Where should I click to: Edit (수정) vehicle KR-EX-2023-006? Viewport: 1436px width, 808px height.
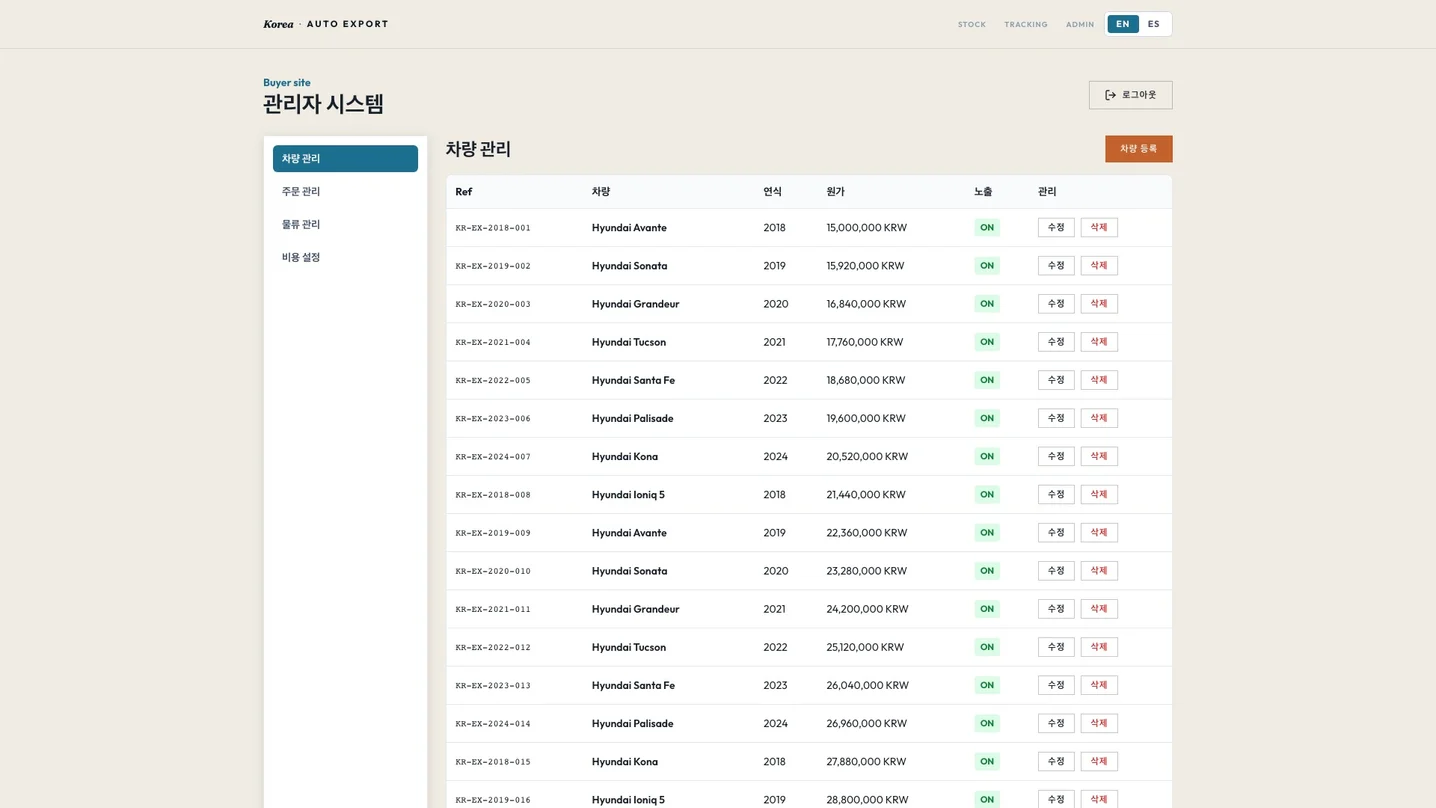coord(1056,418)
